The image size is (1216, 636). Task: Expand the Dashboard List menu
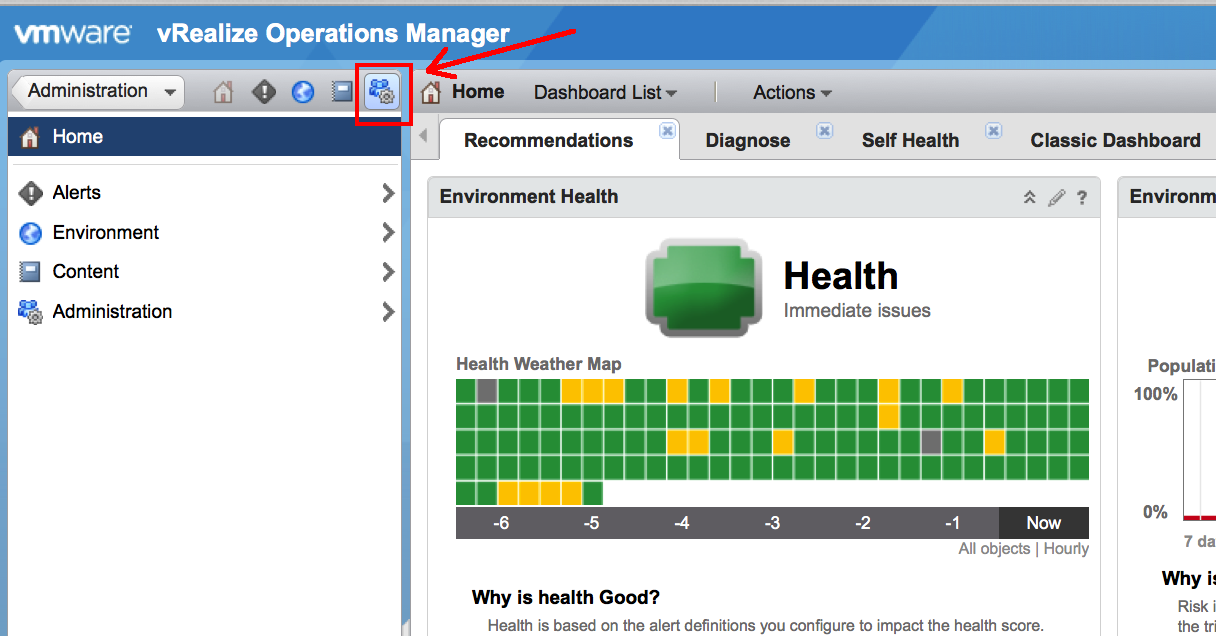(605, 93)
